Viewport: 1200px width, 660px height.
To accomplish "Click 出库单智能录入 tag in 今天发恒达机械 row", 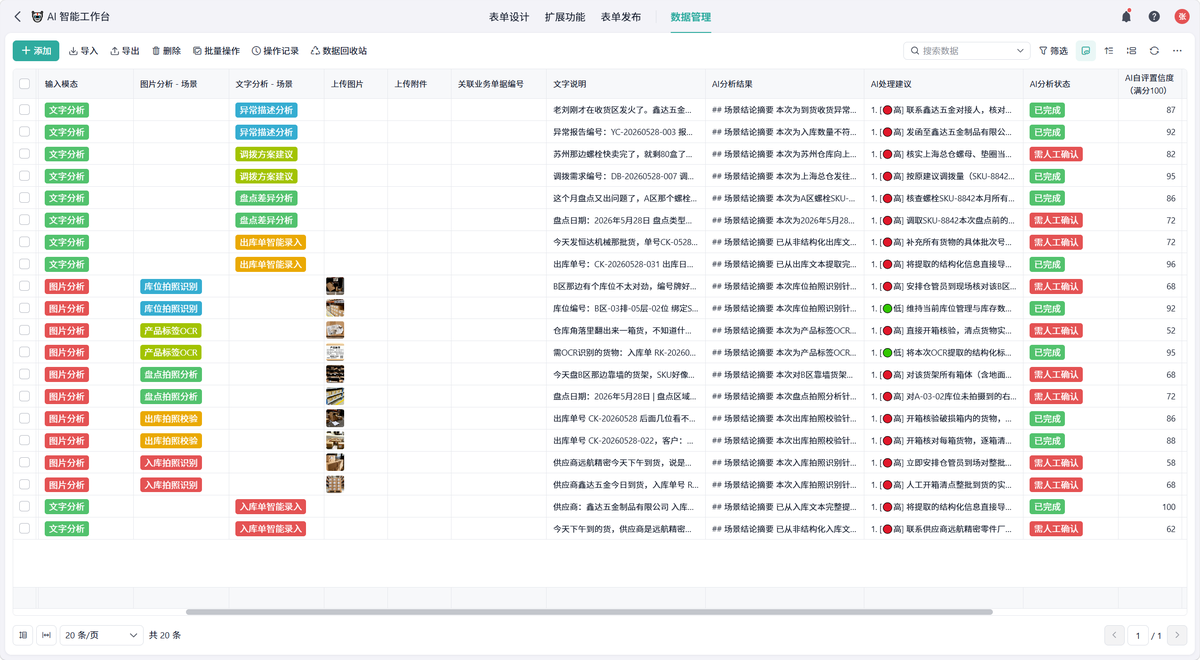I will point(270,242).
